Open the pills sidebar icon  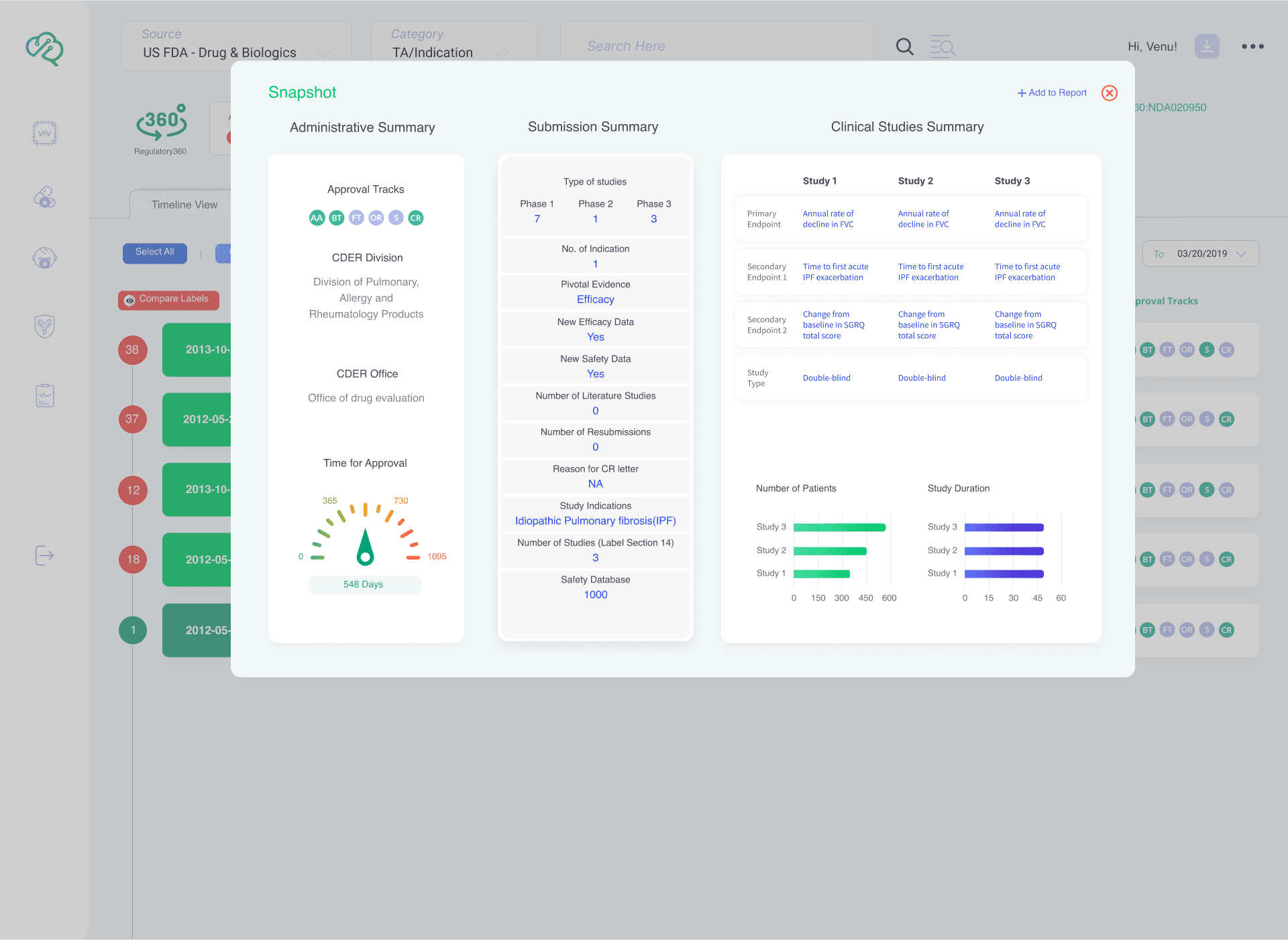pyautogui.click(x=44, y=197)
